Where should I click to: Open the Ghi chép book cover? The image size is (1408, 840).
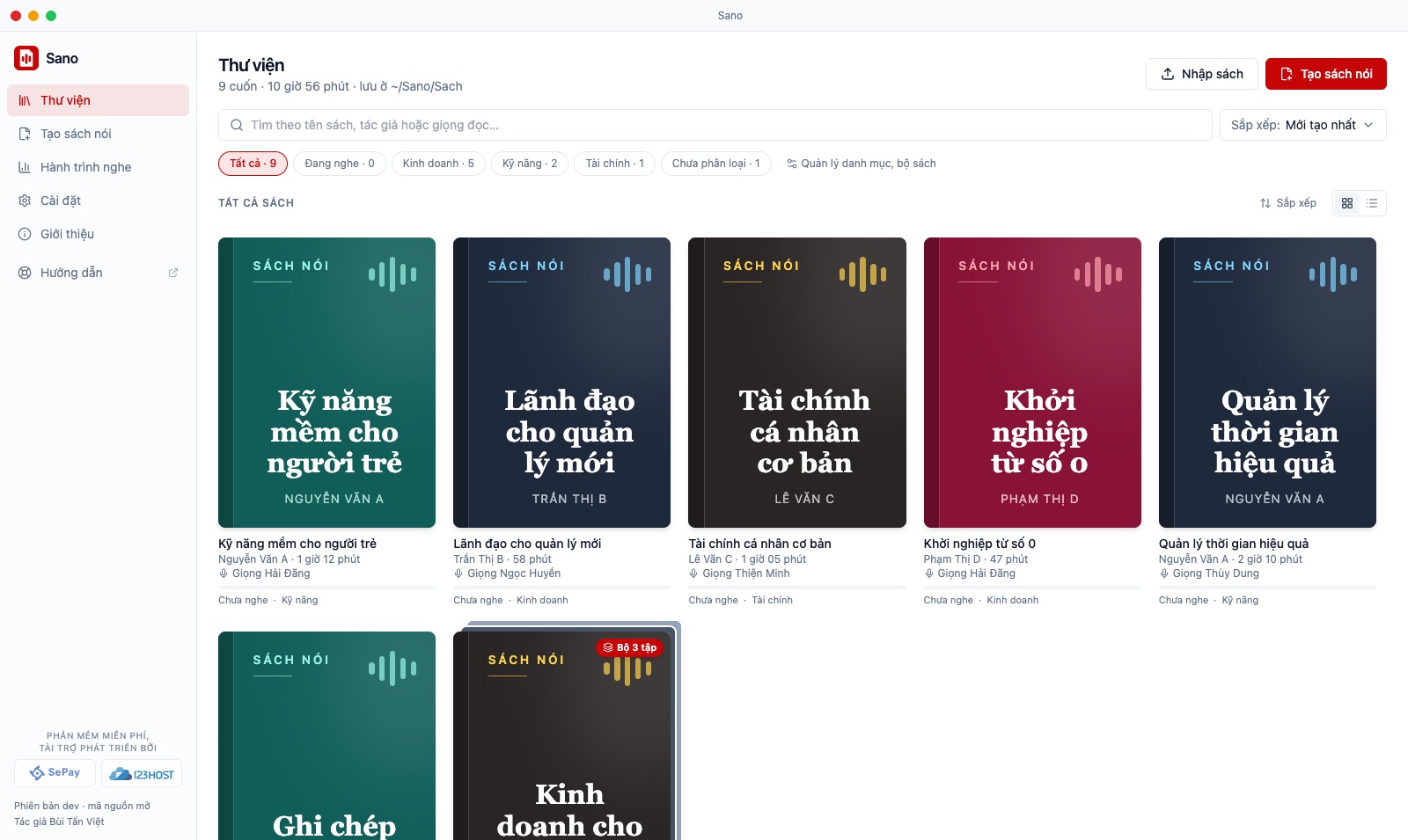click(x=327, y=735)
